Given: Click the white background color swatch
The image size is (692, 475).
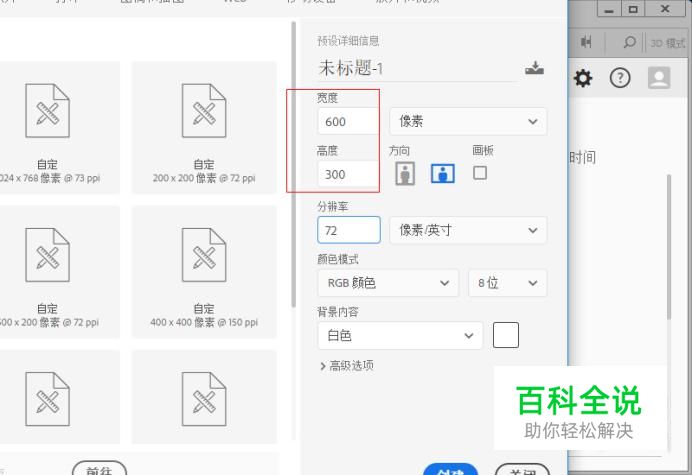Looking at the screenshot, I should click(506, 335).
